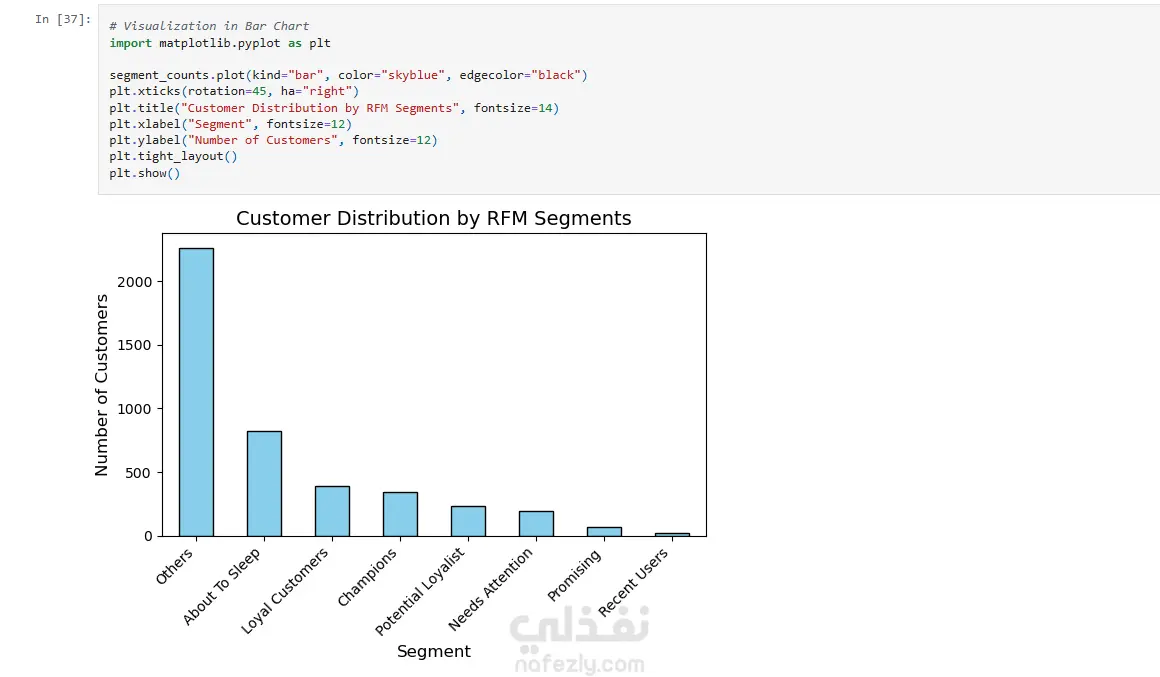Click the 'Potential Loyalist' tick label

[x=420, y=591]
